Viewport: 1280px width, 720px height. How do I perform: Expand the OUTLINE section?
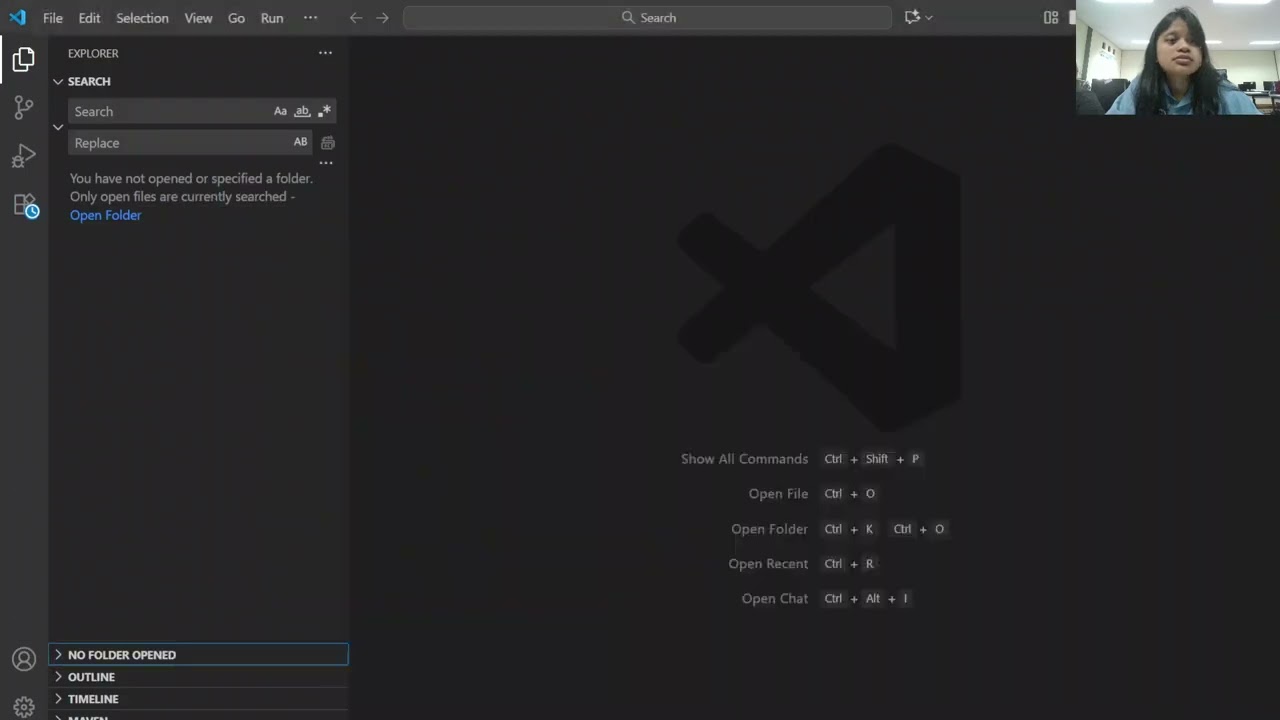(x=198, y=677)
